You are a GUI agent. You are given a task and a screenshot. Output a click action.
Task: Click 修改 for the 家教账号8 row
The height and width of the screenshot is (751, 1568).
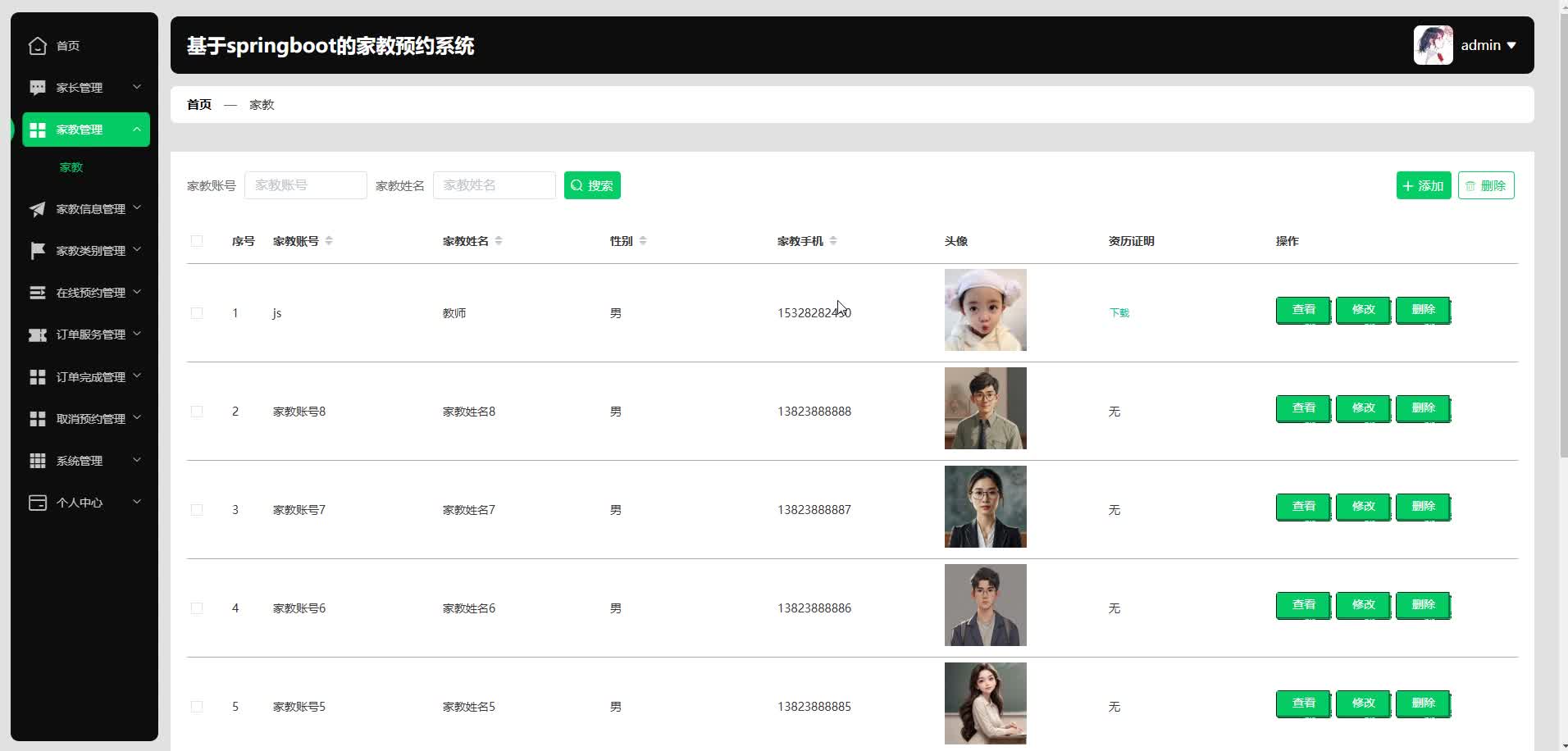click(1364, 408)
